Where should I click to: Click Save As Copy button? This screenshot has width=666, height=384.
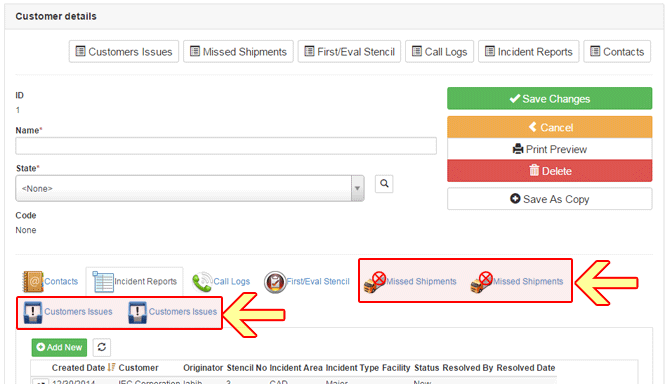pos(549,199)
